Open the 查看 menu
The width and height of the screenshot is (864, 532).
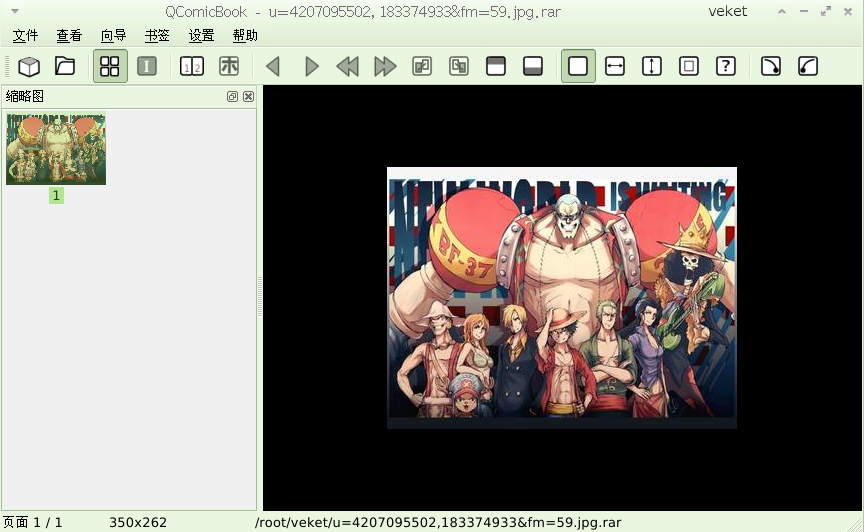pyautogui.click(x=69, y=36)
